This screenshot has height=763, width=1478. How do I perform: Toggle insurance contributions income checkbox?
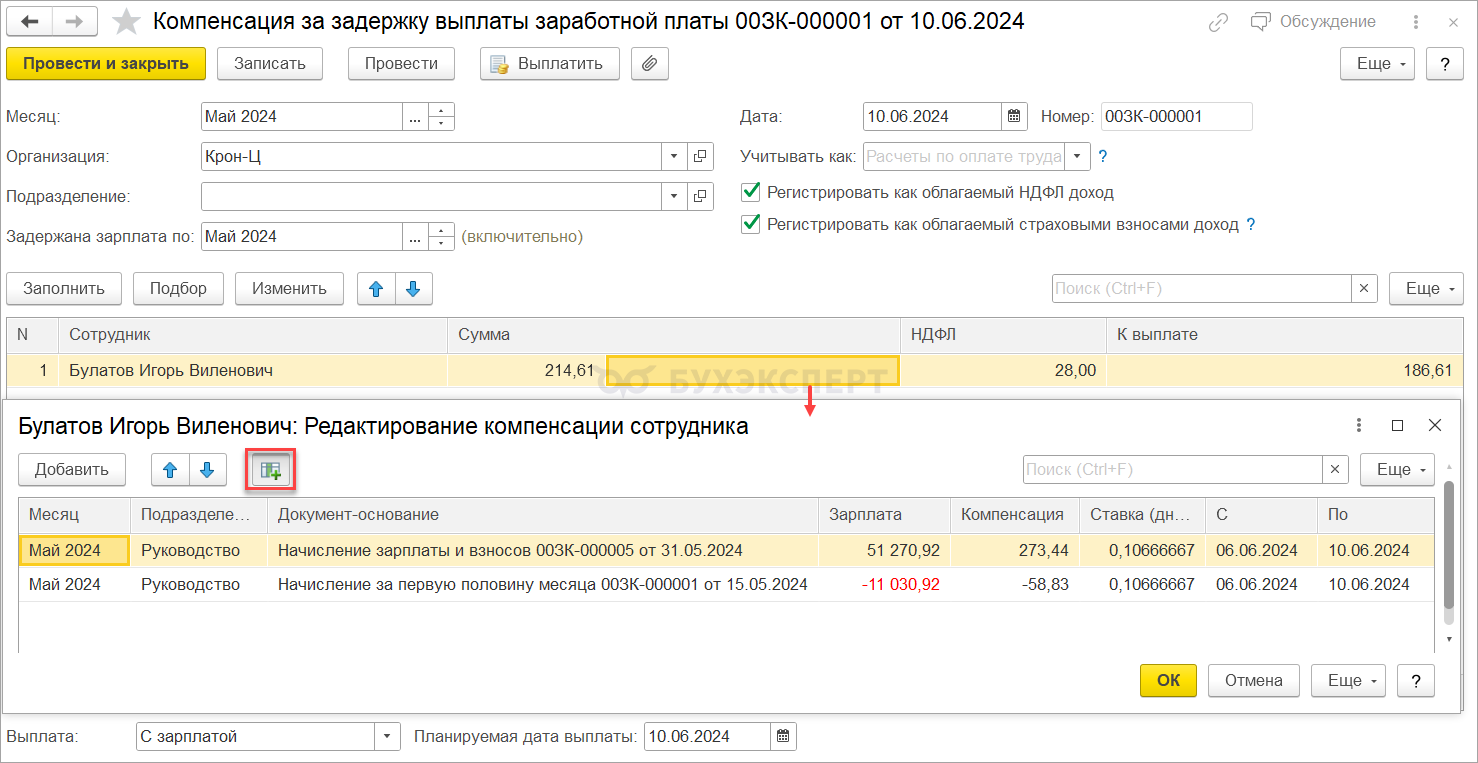750,225
